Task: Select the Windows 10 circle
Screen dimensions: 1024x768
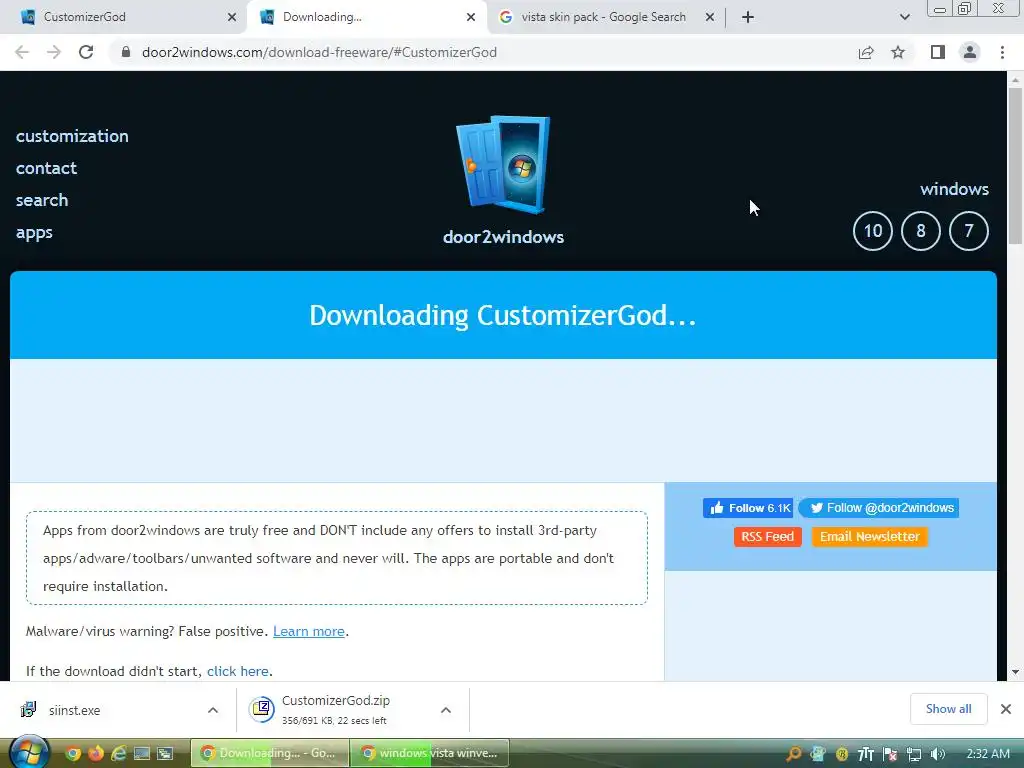Action: [x=872, y=231]
